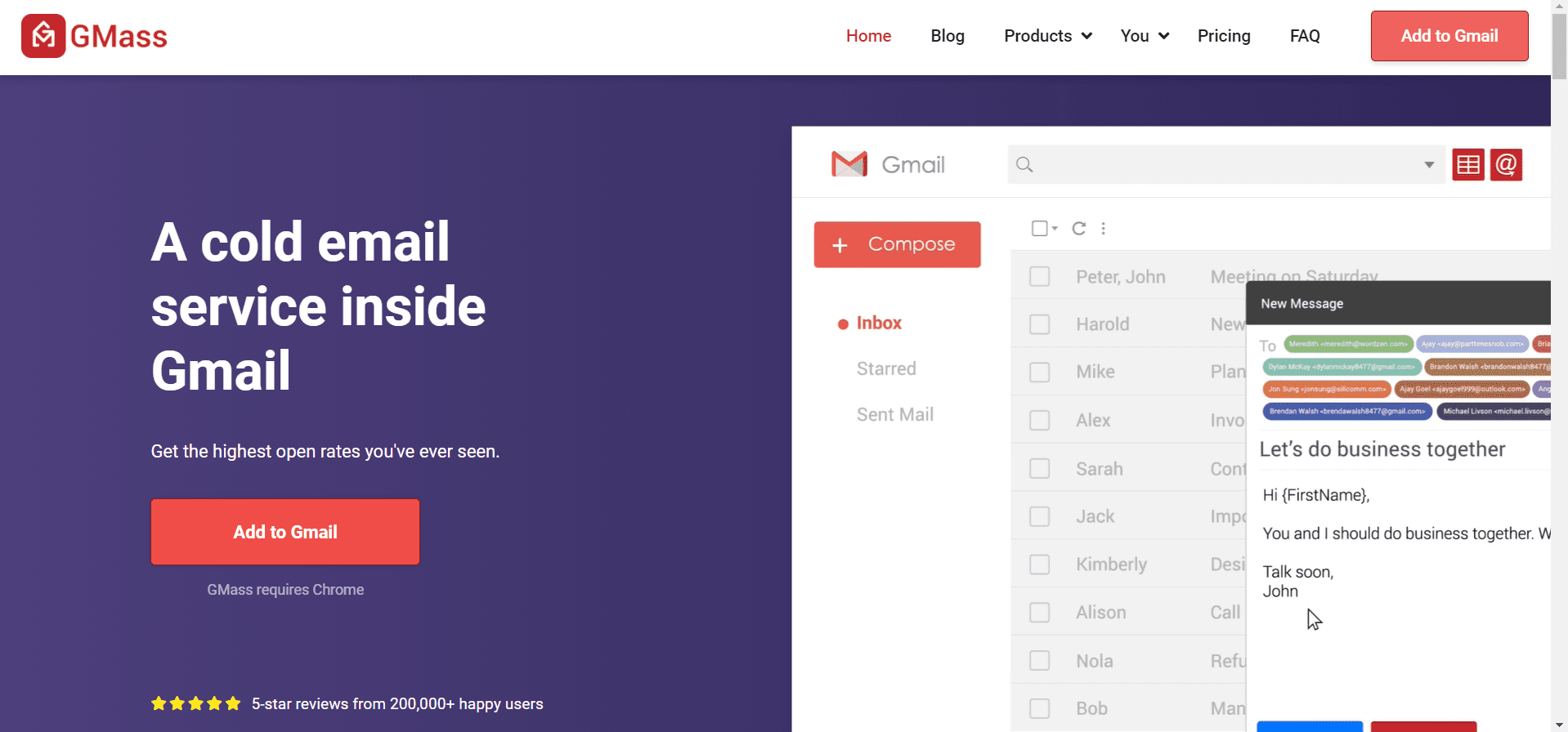Check the Peter, John email checkbox
The width and height of the screenshot is (1568, 732).
pos(1040,277)
